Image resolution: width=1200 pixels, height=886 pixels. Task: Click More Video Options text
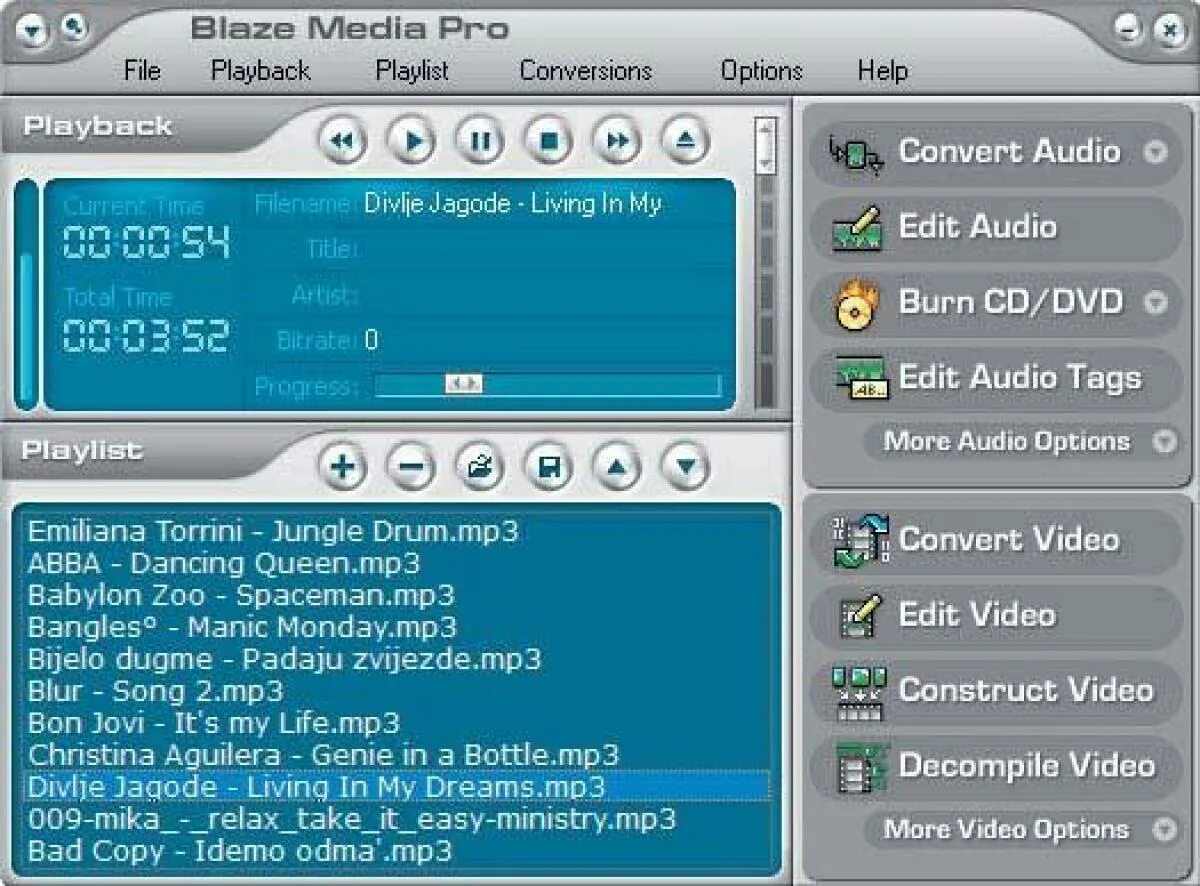click(1007, 829)
